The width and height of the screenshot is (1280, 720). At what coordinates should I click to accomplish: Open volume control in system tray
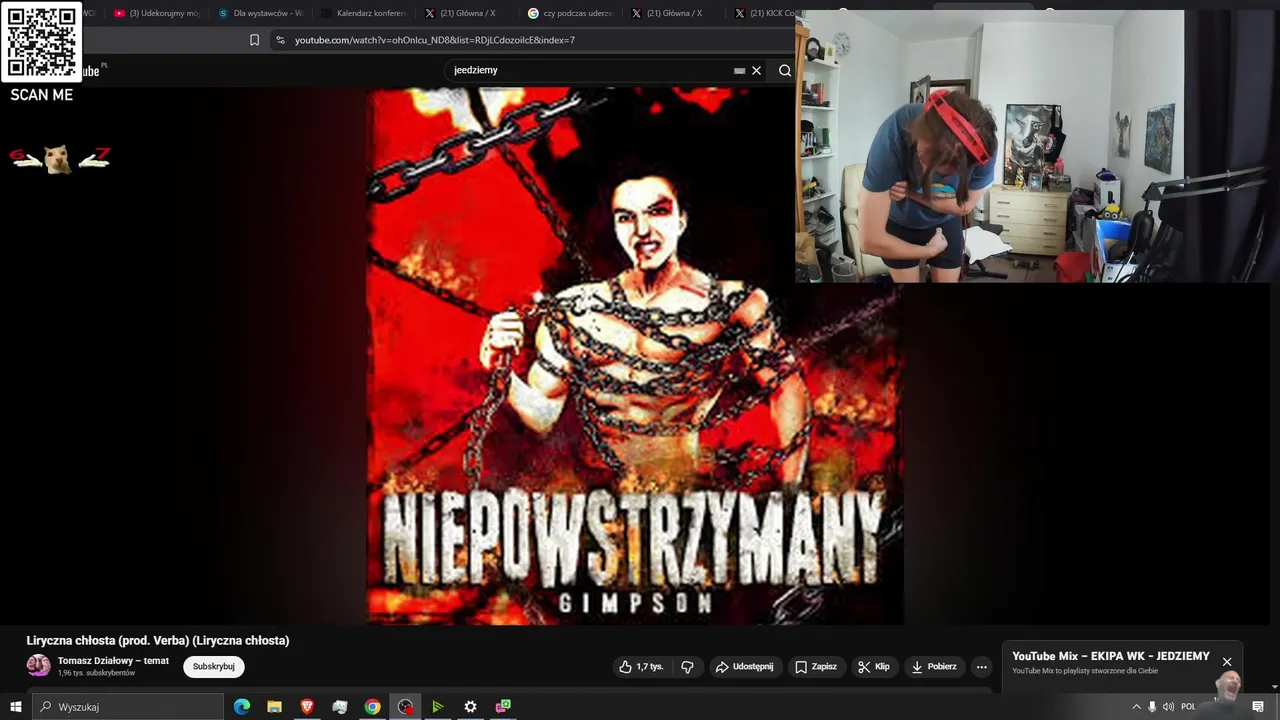point(1168,707)
